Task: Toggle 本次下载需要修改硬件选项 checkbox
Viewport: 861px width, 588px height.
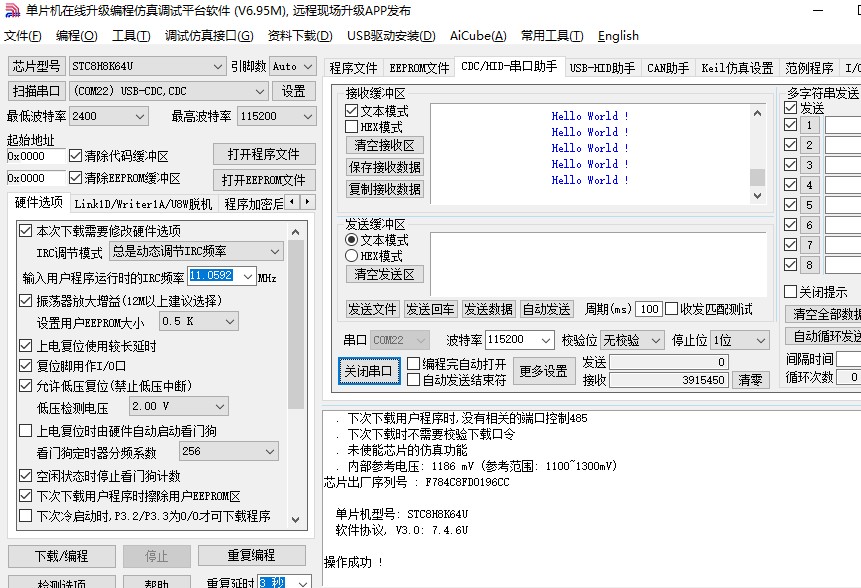Action: [x=25, y=231]
